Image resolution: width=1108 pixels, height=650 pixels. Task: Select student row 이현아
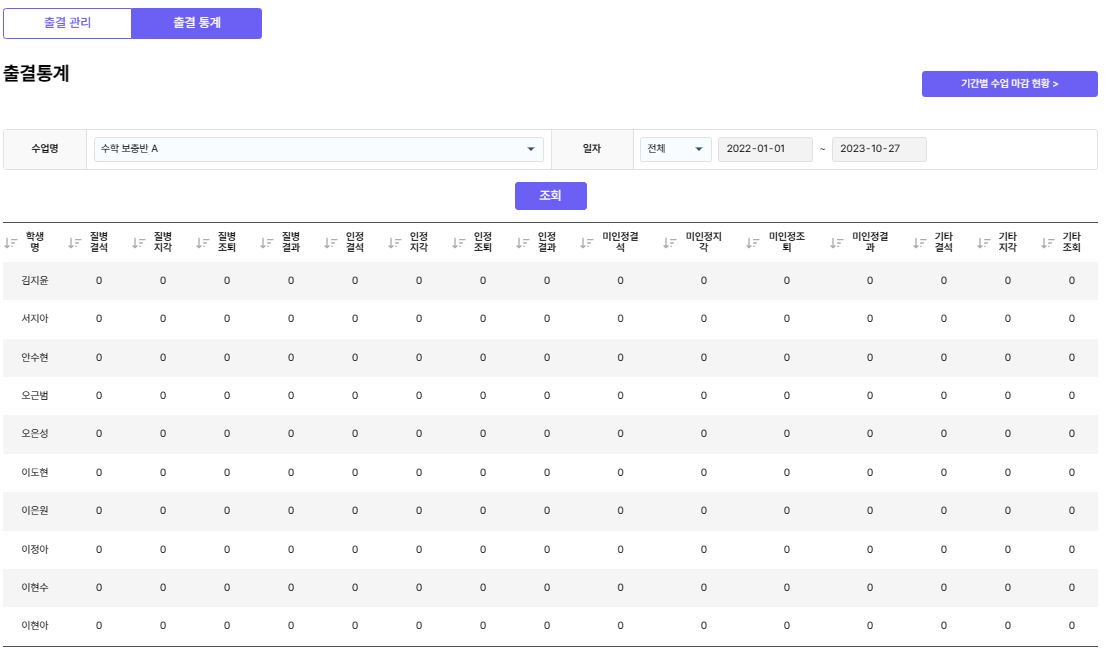point(550,626)
